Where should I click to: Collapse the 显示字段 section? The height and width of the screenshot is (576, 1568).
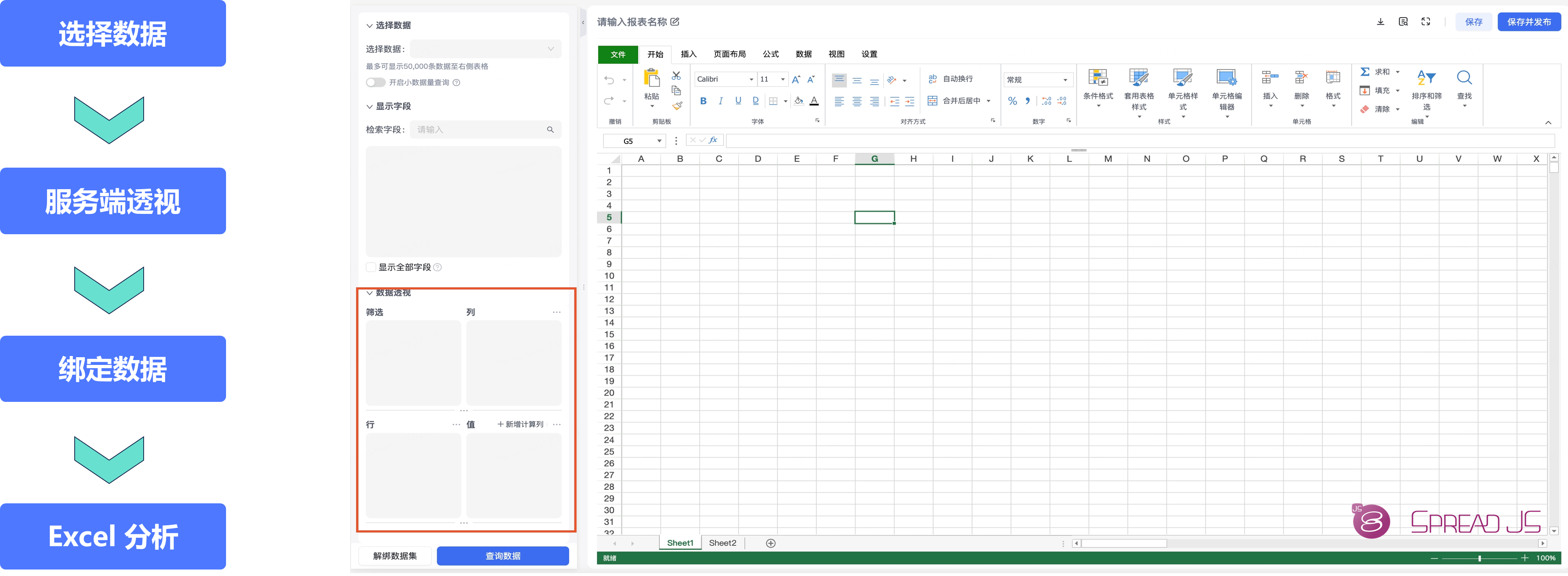369,106
